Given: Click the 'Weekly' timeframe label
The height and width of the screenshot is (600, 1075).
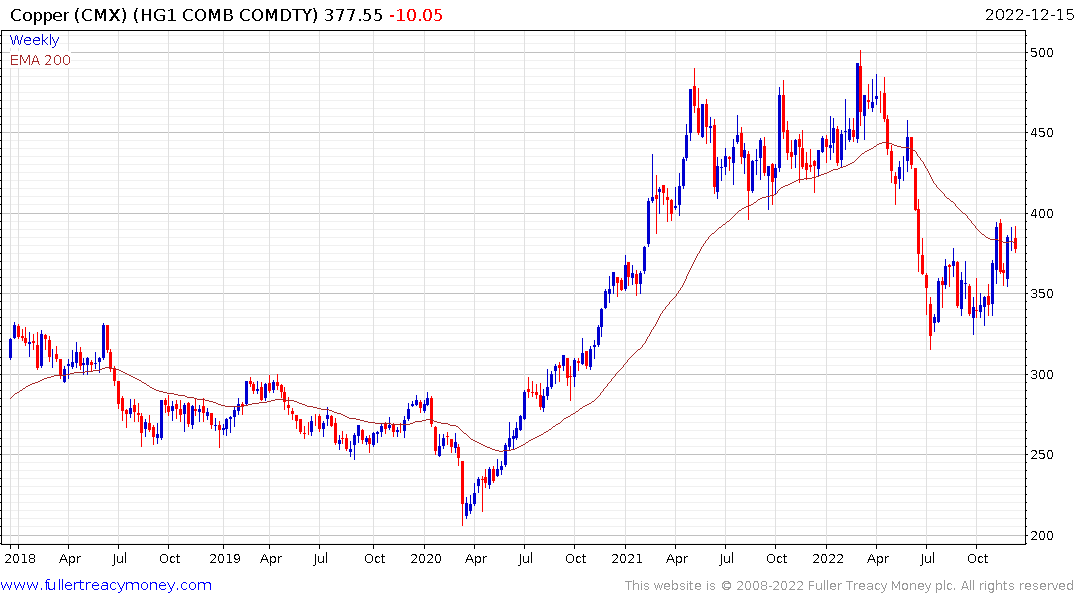Looking at the screenshot, I should click(x=34, y=40).
